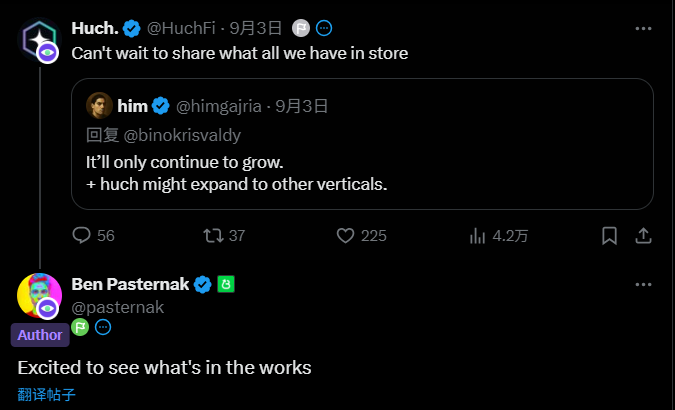This screenshot has height=410, width=675.
Task: Repost the Huch. tweet
Action: pyautogui.click(x=212, y=236)
